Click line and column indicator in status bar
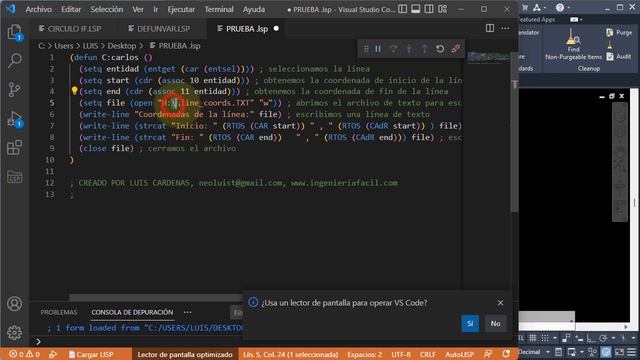 [x=291, y=354]
